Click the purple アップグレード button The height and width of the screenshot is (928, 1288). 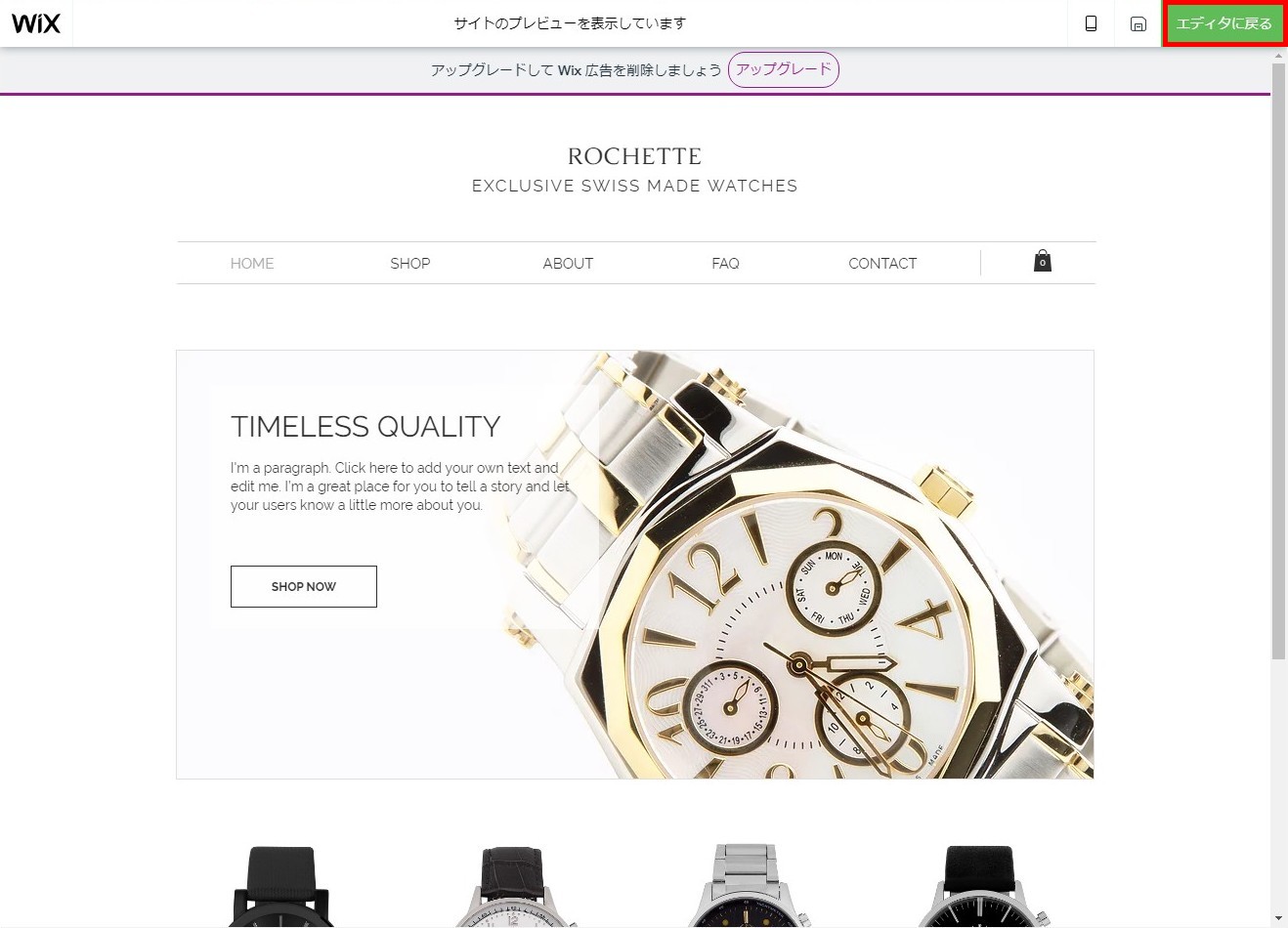click(x=783, y=69)
